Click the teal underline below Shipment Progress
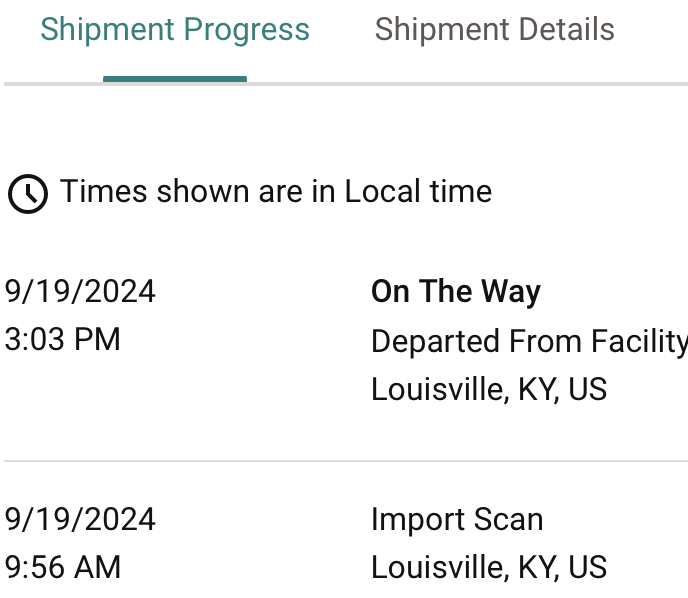 175,79
